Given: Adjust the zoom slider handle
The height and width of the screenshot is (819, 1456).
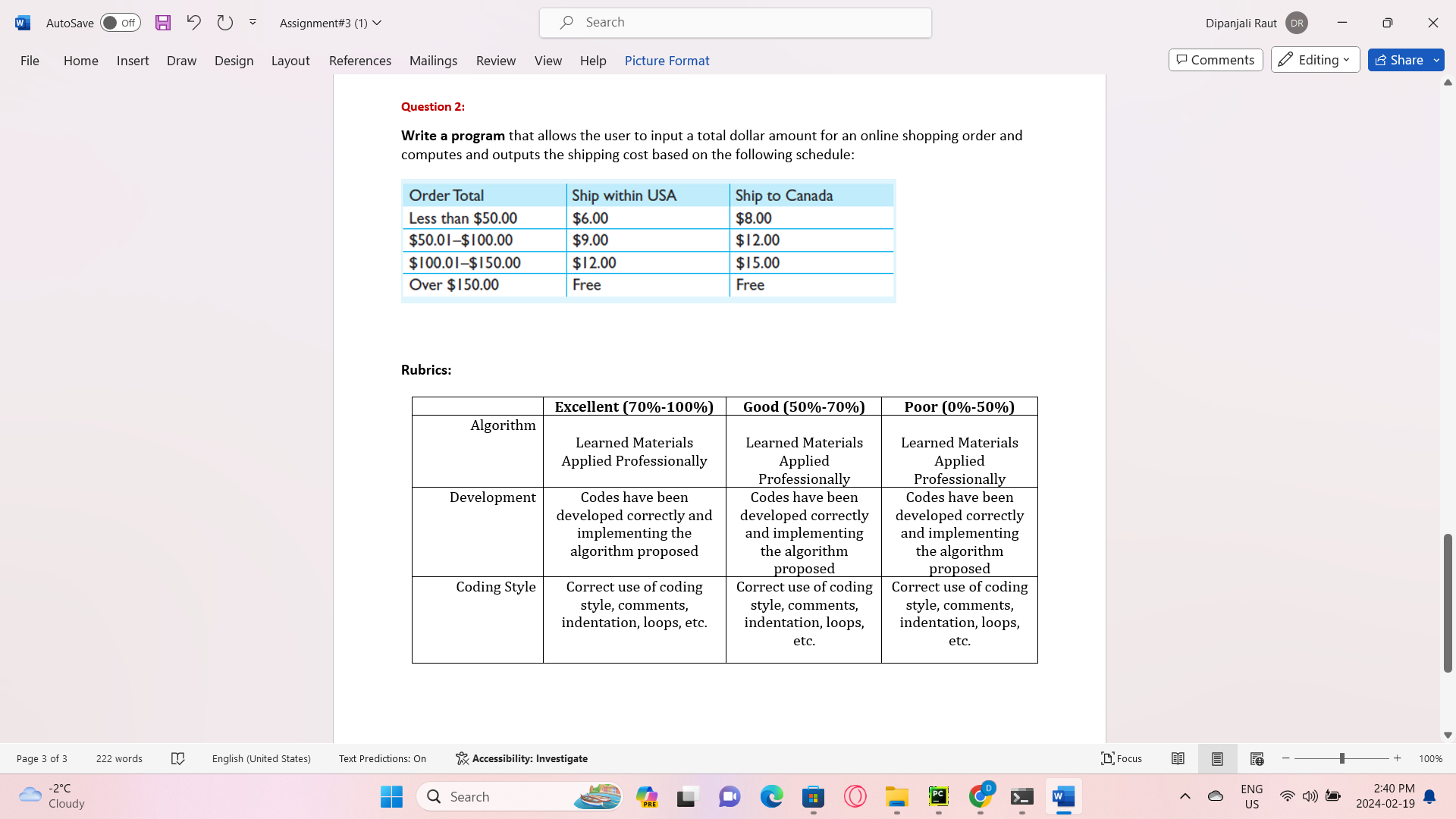Looking at the screenshot, I should 1342,758.
